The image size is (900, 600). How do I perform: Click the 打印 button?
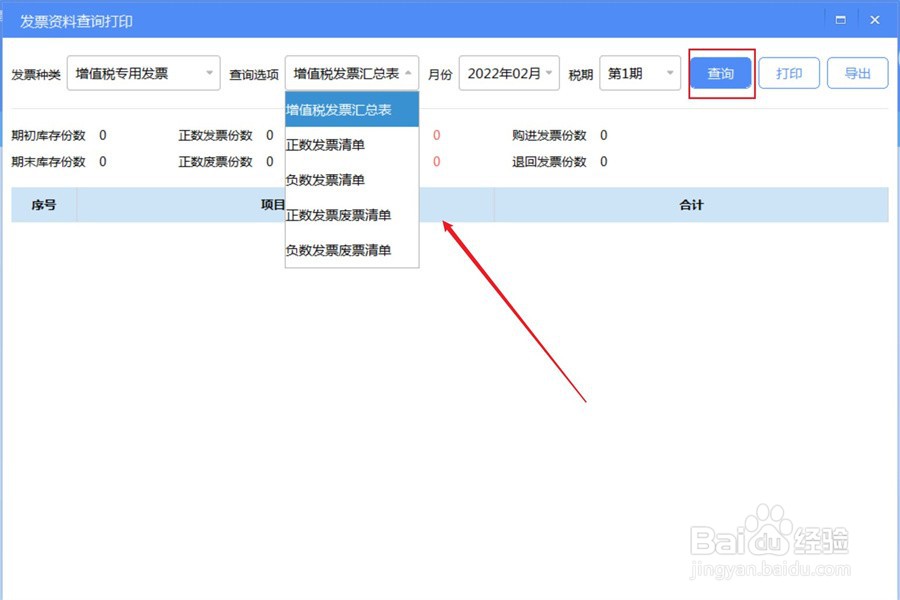coord(789,73)
